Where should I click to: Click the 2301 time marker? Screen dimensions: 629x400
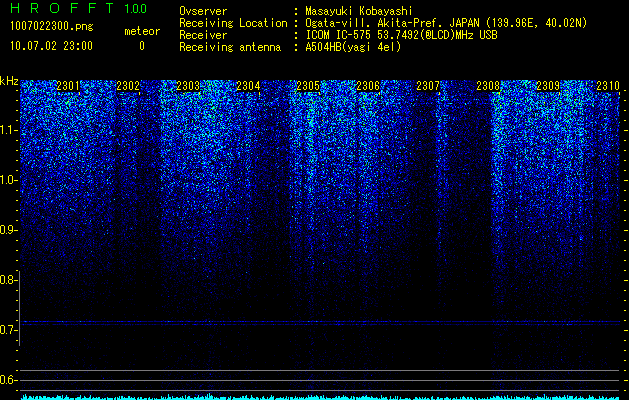click(68, 86)
